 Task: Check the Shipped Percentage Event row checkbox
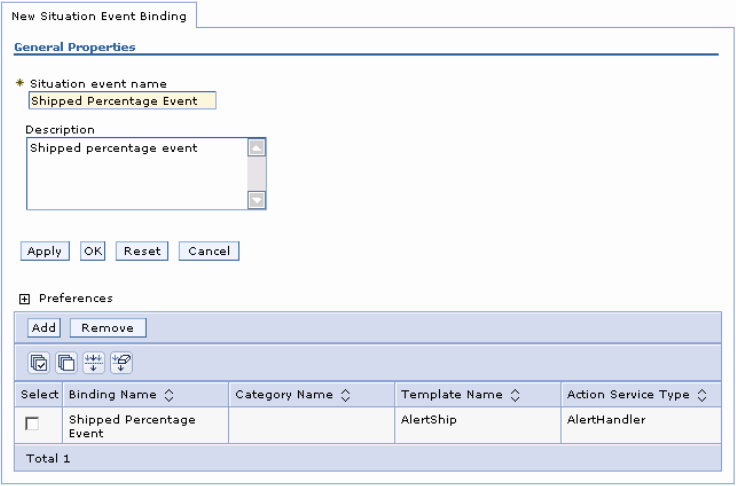32,424
